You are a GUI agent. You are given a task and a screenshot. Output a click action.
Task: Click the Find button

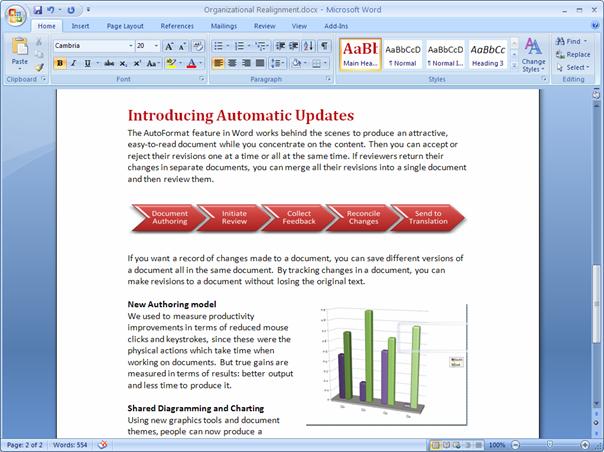click(574, 41)
